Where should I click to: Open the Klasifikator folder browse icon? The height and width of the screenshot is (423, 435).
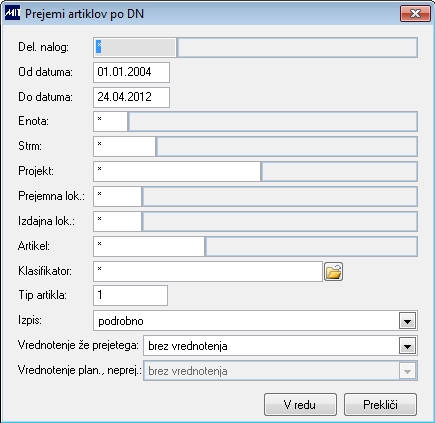pos(333,271)
